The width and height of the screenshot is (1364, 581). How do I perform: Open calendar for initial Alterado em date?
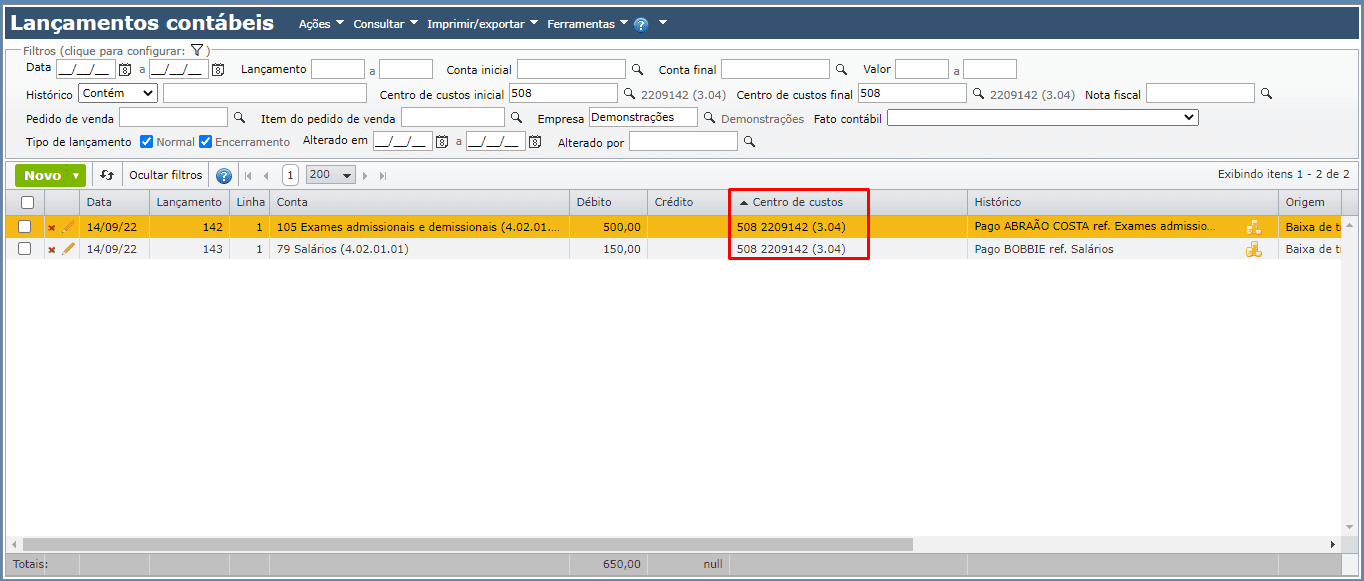point(442,142)
